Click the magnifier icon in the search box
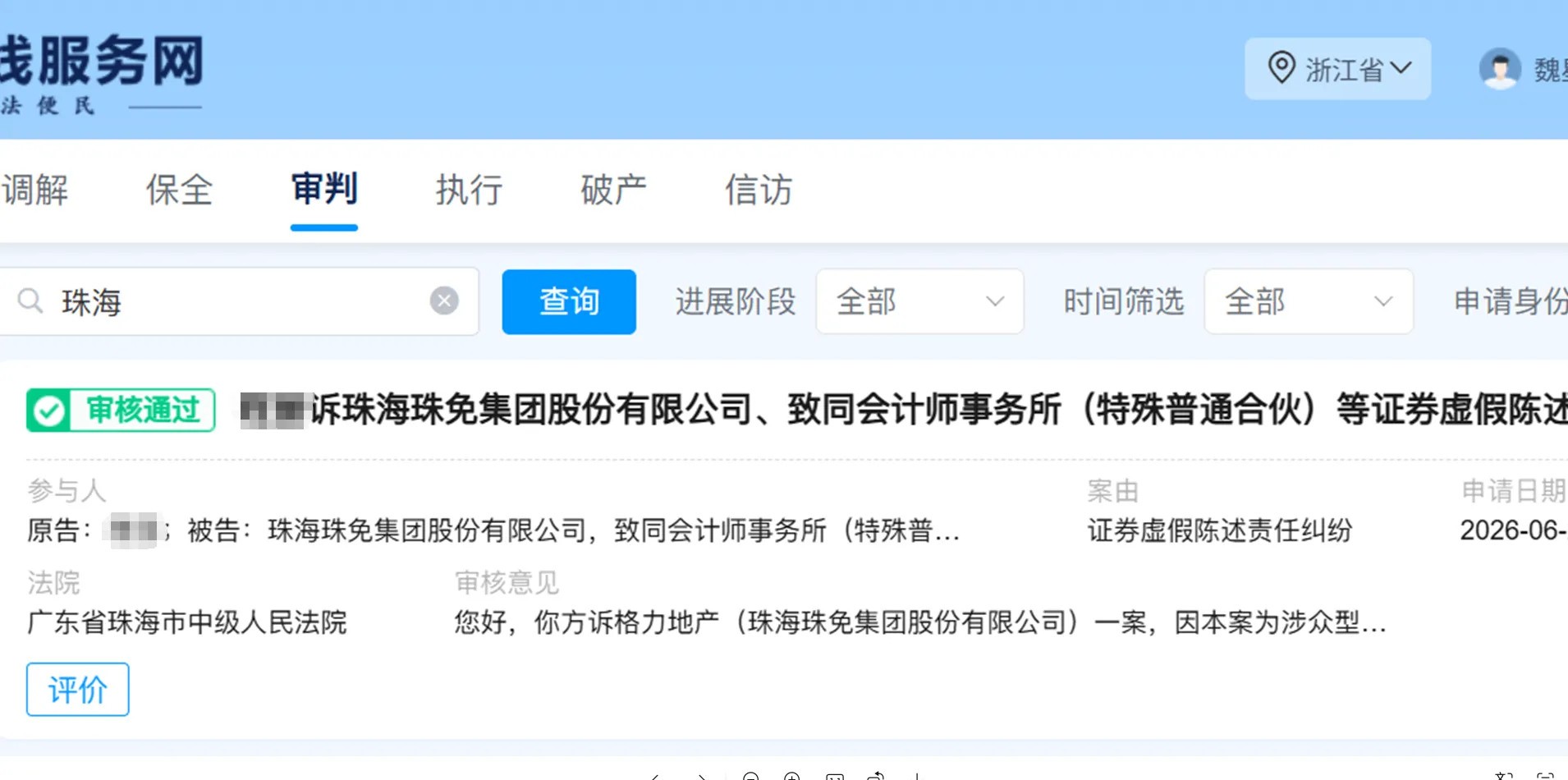1568x780 pixels. click(30, 301)
